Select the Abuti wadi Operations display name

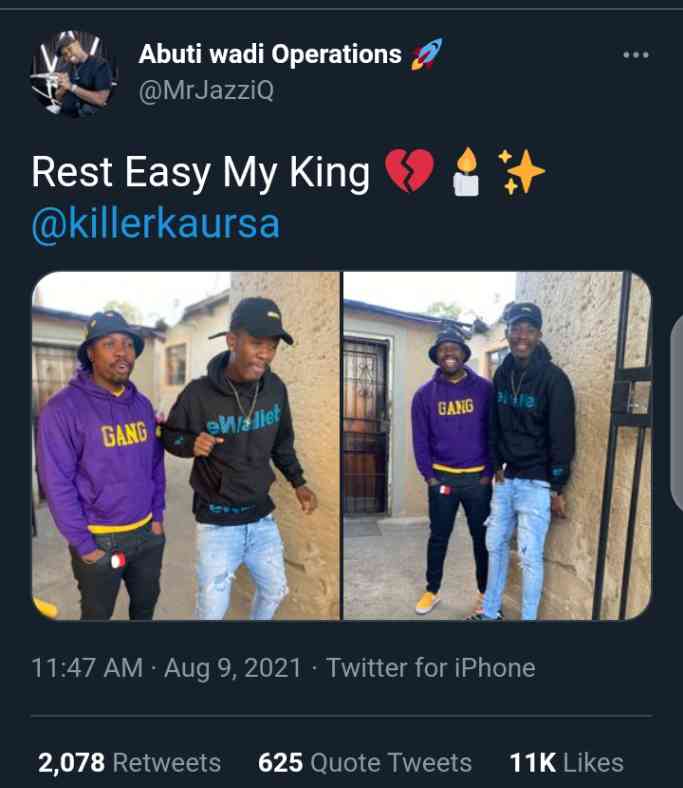270,54
